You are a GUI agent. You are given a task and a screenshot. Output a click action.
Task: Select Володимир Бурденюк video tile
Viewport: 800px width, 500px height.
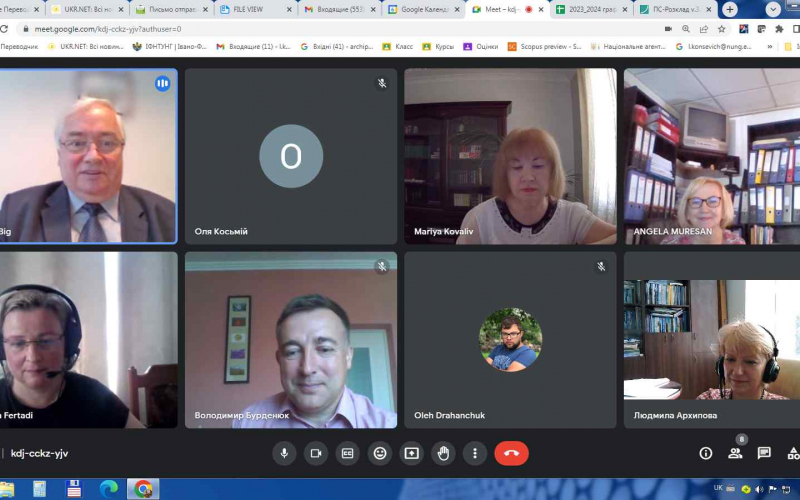click(291, 340)
